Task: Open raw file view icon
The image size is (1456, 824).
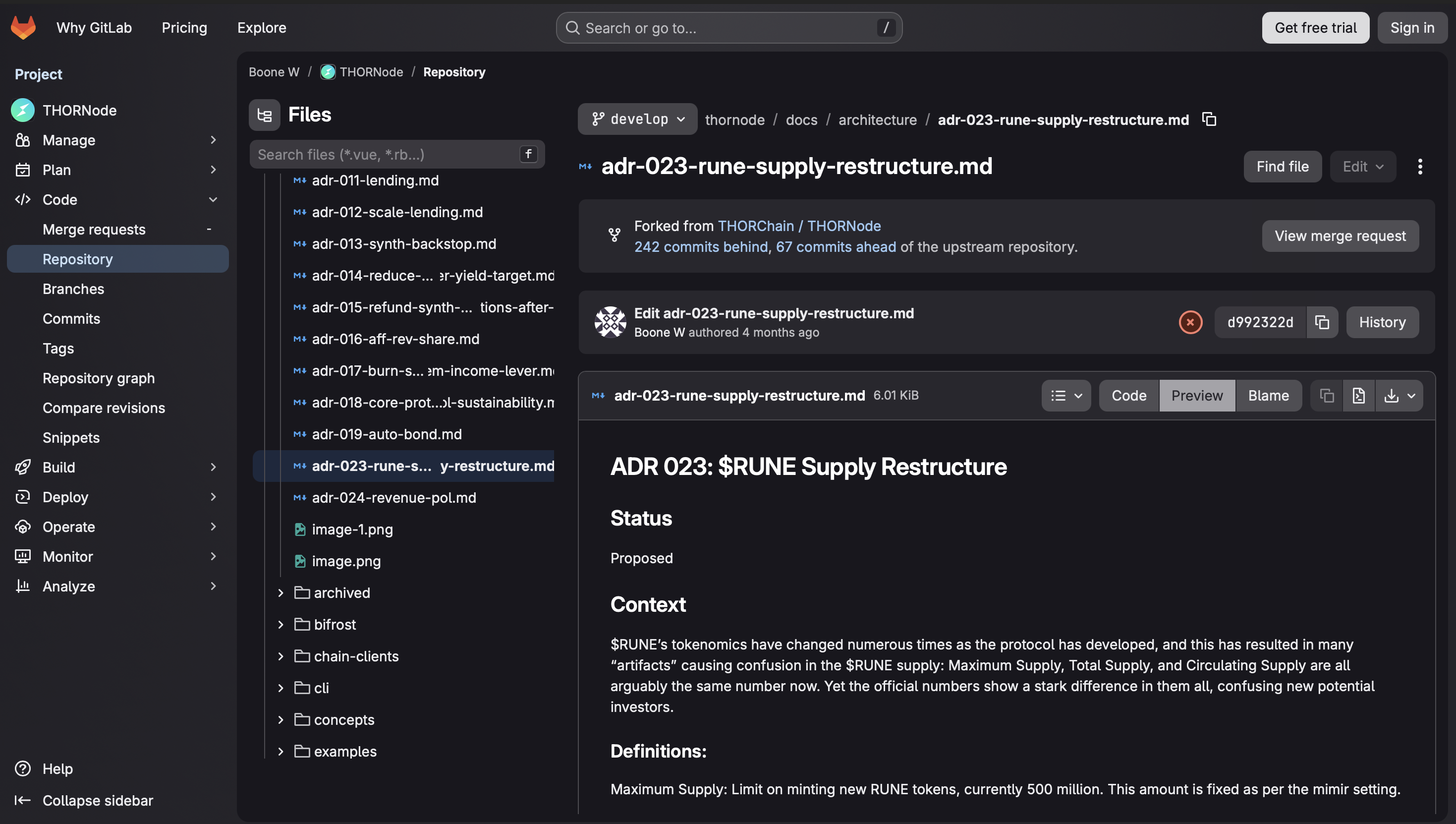Action: [x=1358, y=396]
